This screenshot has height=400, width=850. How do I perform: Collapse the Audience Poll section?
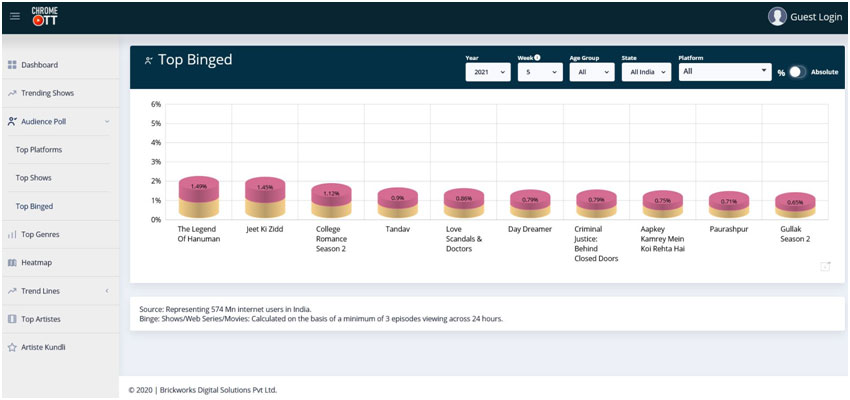(x=107, y=121)
